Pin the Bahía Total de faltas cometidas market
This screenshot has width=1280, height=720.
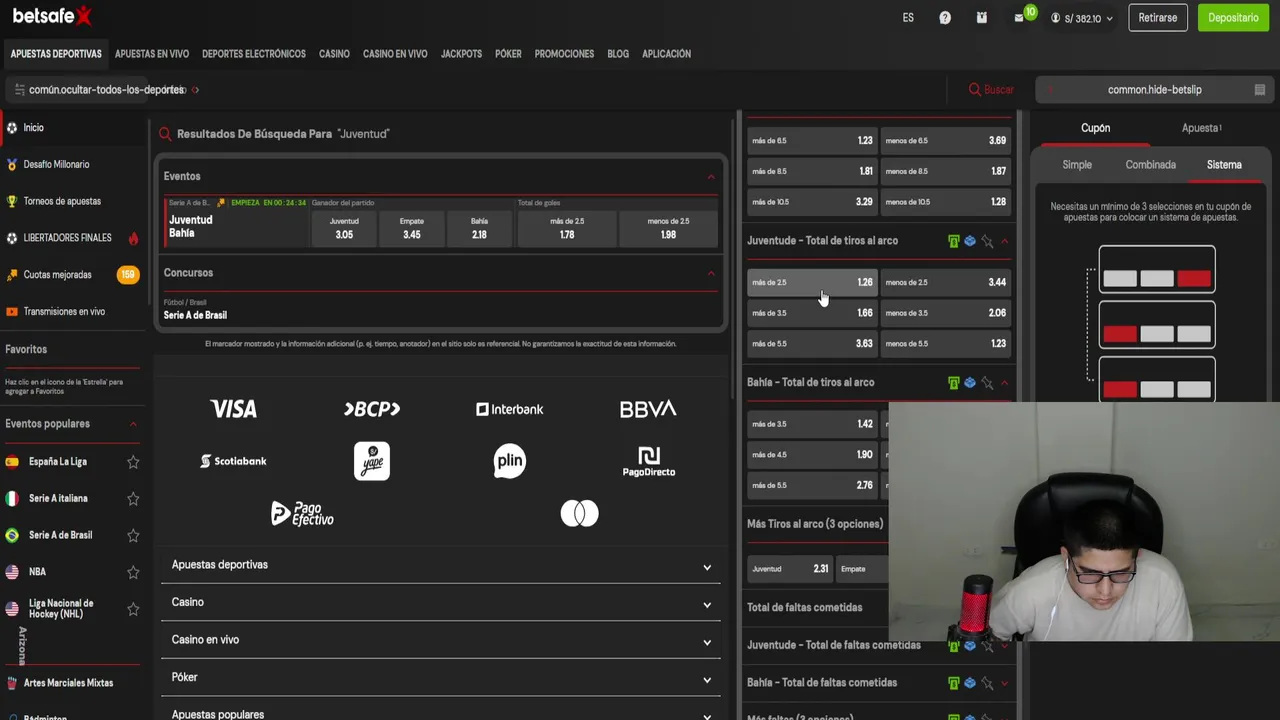coord(987,683)
